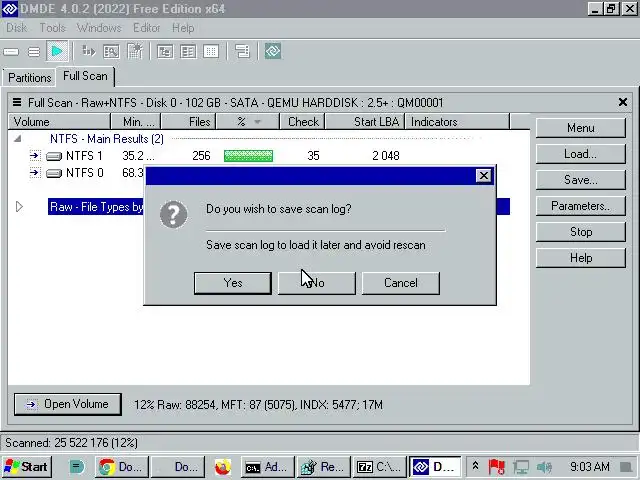Click the Full Scan play toolbar icon
This screenshot has height=480, width=640.
click(x=57, y=51)
